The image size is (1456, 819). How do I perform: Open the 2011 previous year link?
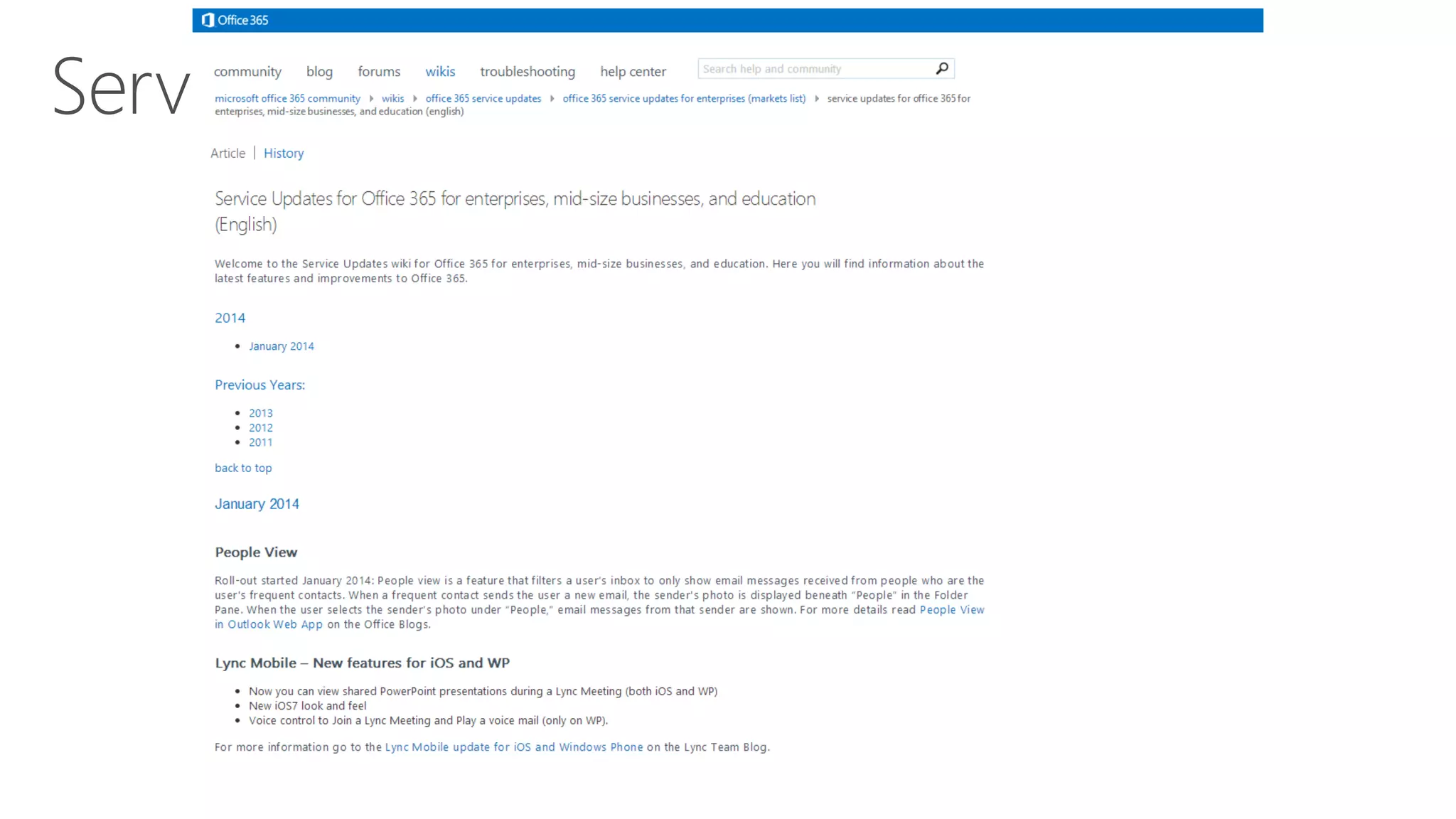coord(260,442)
